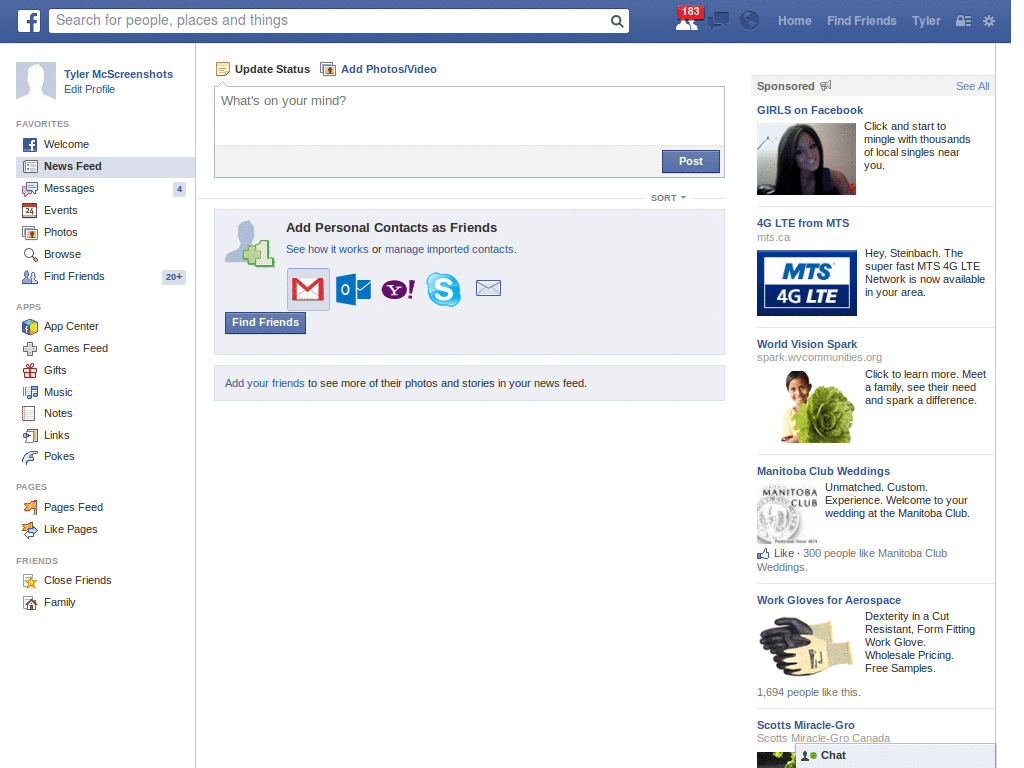Click the Like Pages icon
This screenshot has width=1024, height=768.
point(29,530)
